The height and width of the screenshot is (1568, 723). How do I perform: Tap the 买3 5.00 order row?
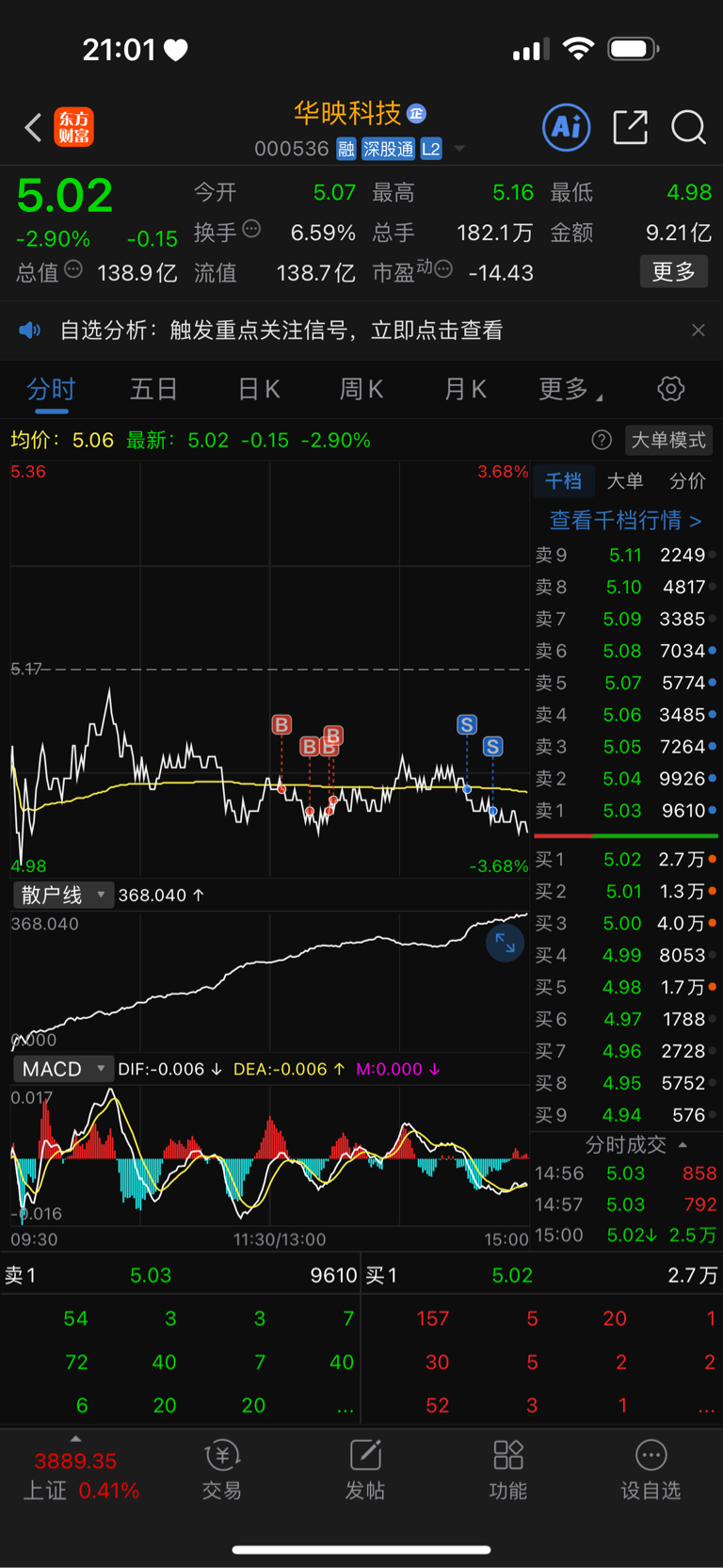tap(626, 924)
